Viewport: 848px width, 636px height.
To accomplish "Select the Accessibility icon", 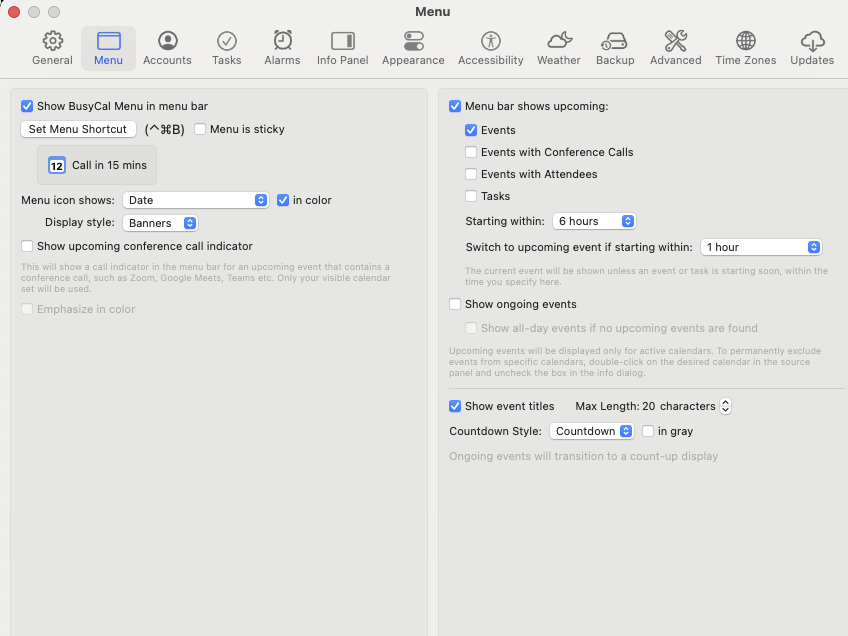I will [490, 47].
